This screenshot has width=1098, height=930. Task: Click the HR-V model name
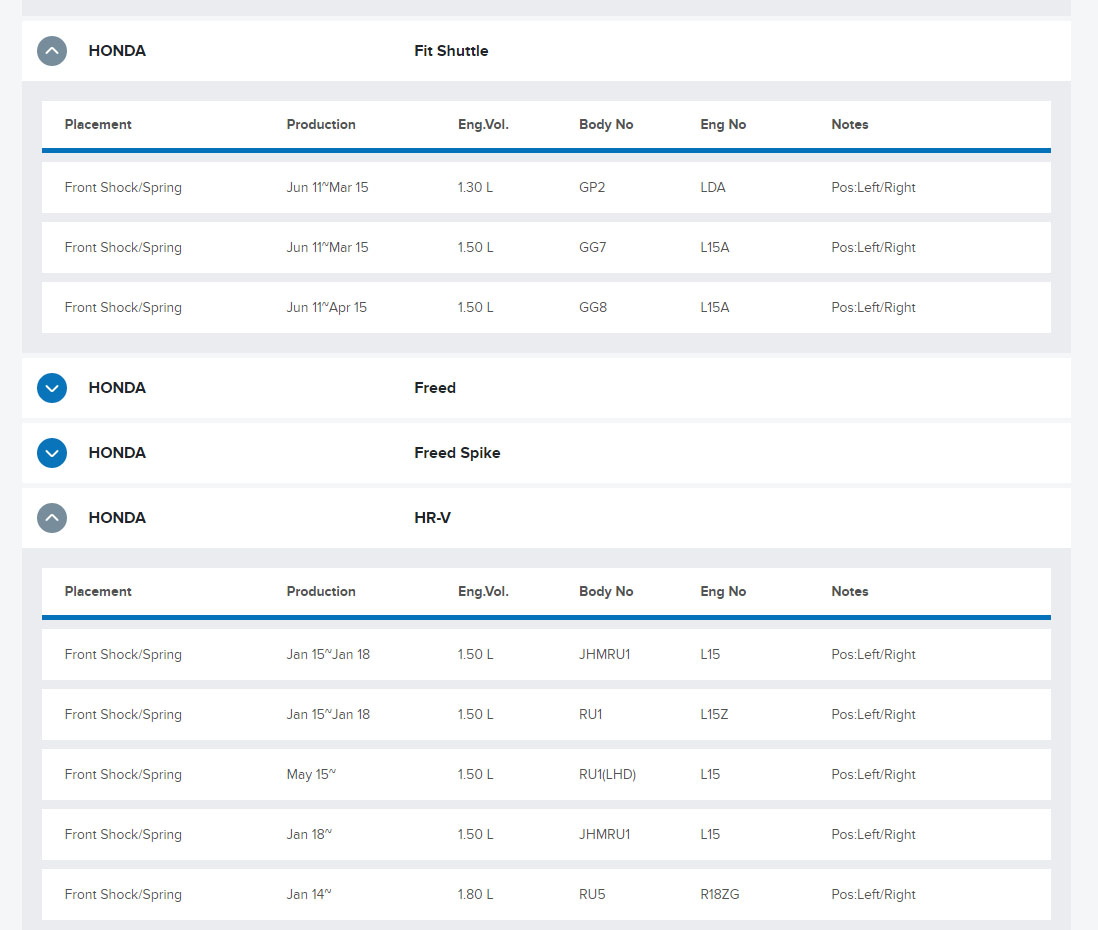pyautogui.click(x=432, y=518)
